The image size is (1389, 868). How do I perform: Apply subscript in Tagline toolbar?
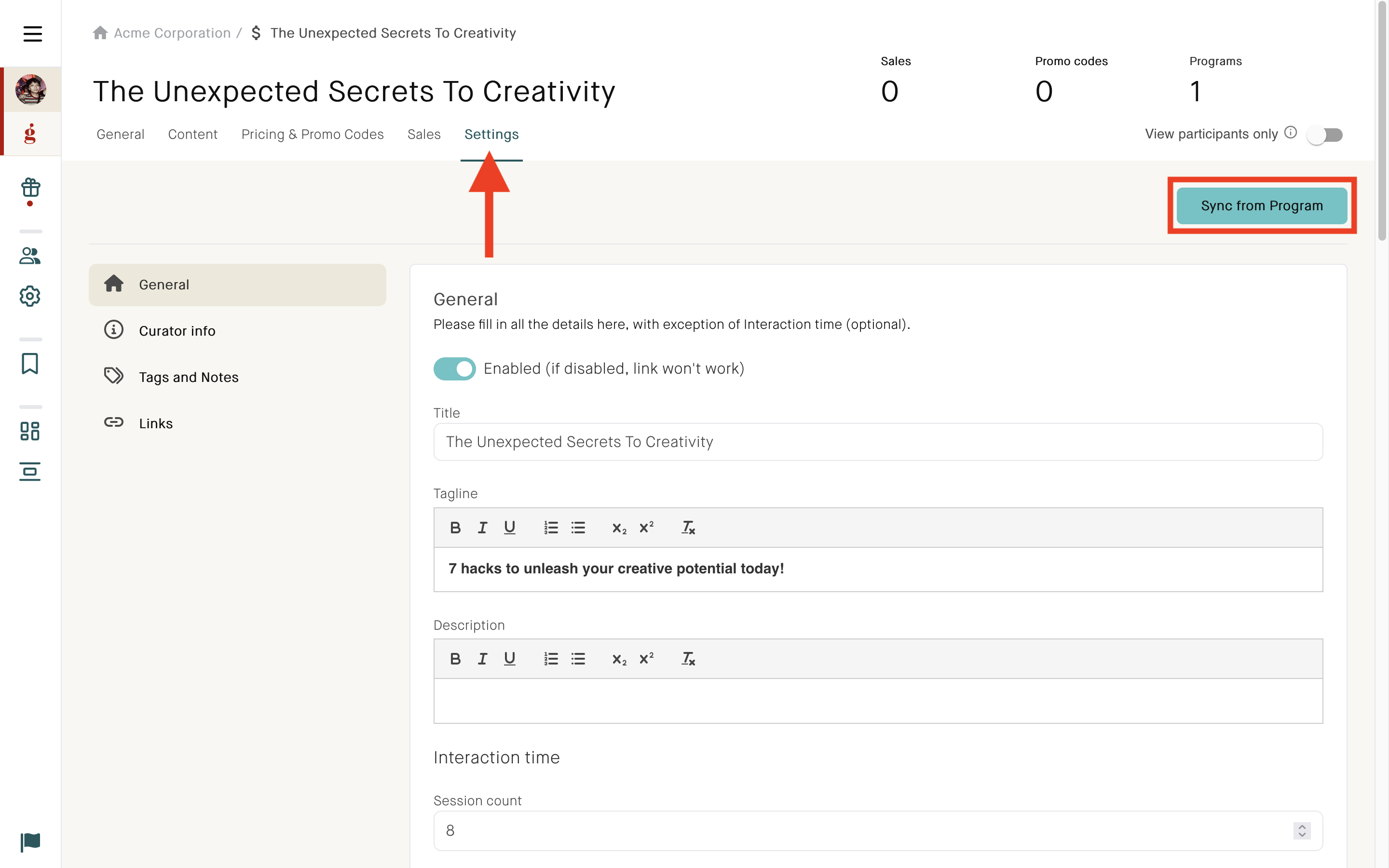click(619, 528)
